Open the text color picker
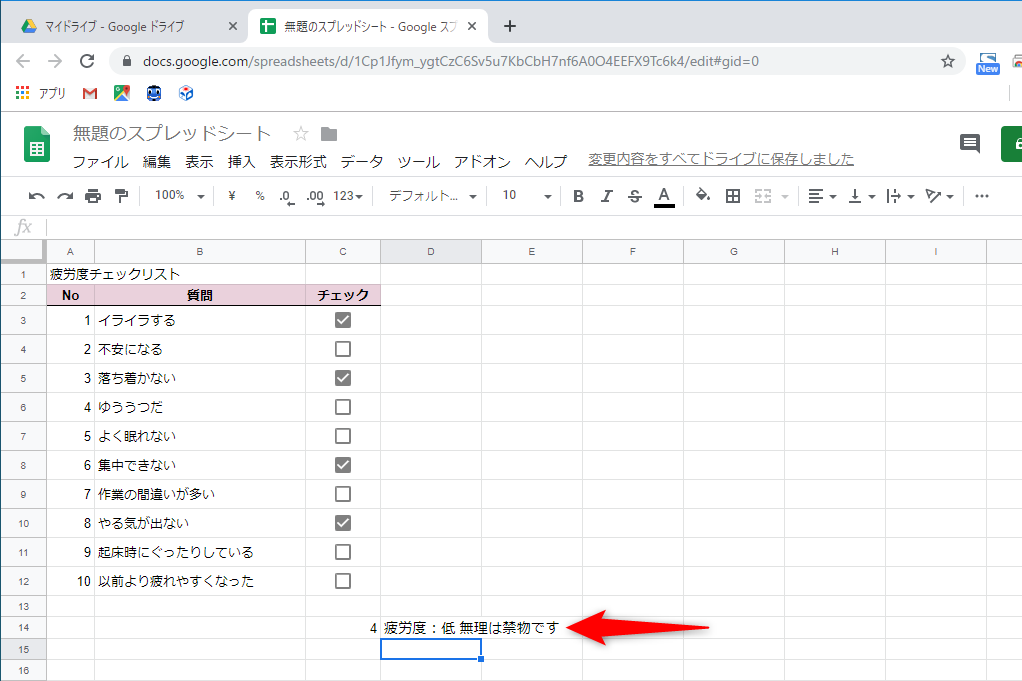Image resolution: width=1022 pixels, height=681 pixels. 662,196
